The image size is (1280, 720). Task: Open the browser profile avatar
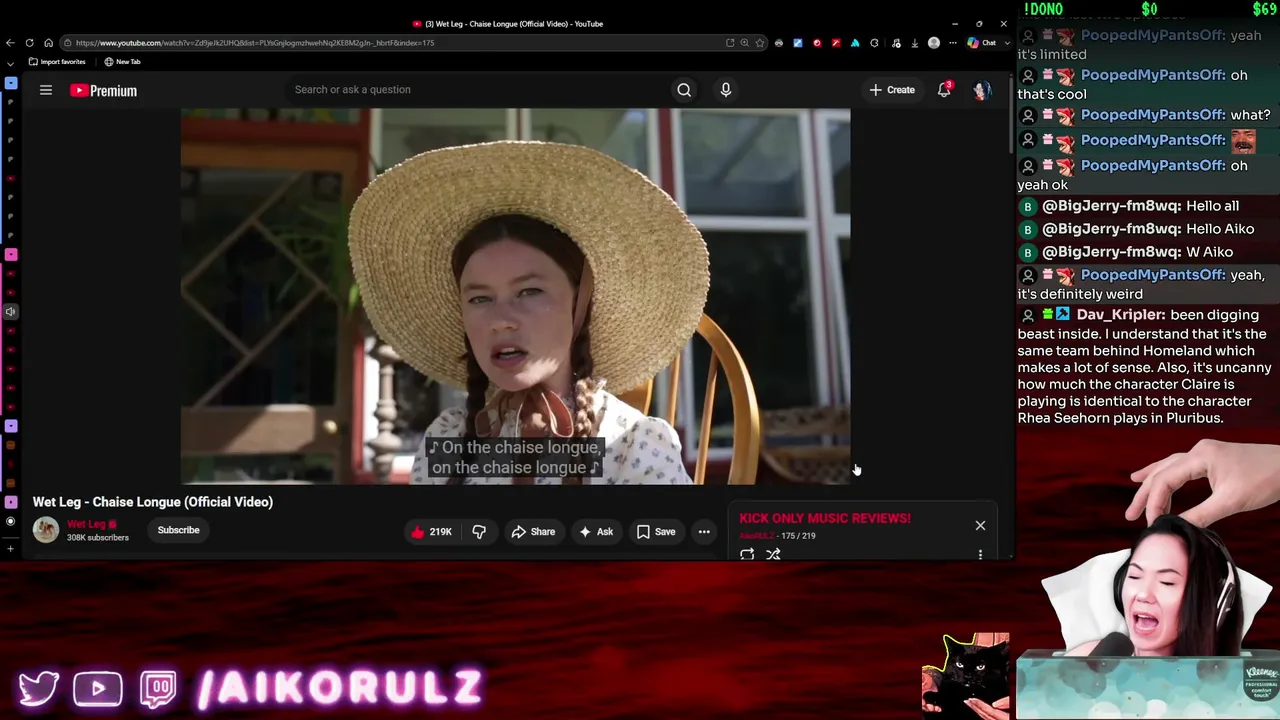(x=934, y=43)
